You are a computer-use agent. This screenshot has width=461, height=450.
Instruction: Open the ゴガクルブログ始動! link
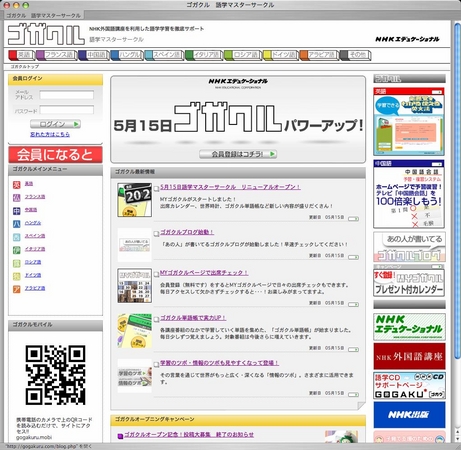tap(187, 232)
